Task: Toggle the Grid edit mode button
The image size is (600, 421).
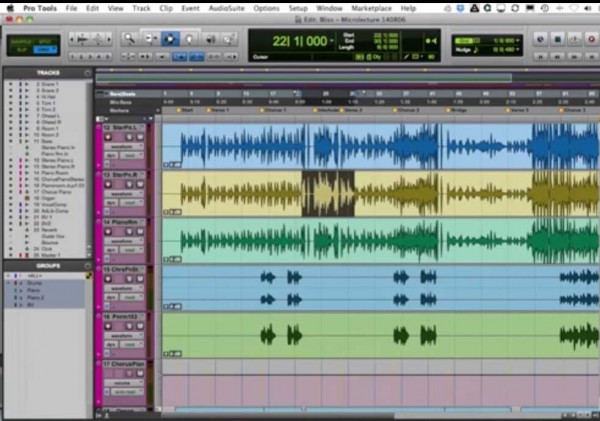Action: (x=45, y=50)
